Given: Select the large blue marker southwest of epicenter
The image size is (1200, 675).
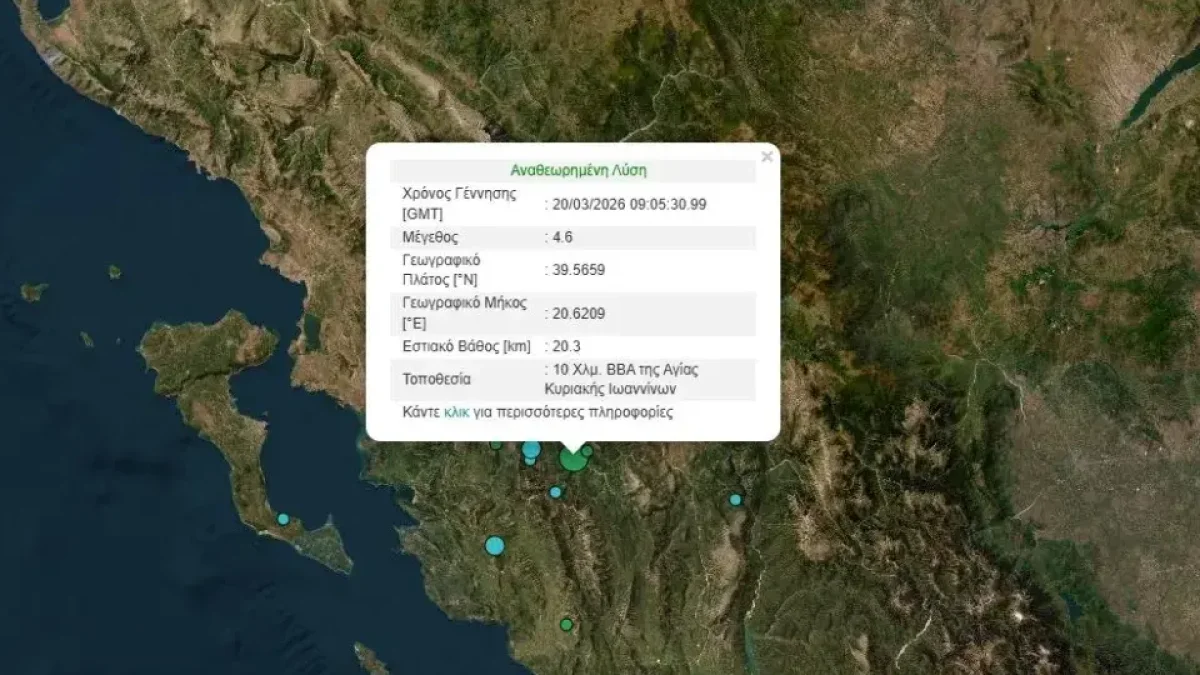Looking at the screenshot, I should tap(495, 546).
